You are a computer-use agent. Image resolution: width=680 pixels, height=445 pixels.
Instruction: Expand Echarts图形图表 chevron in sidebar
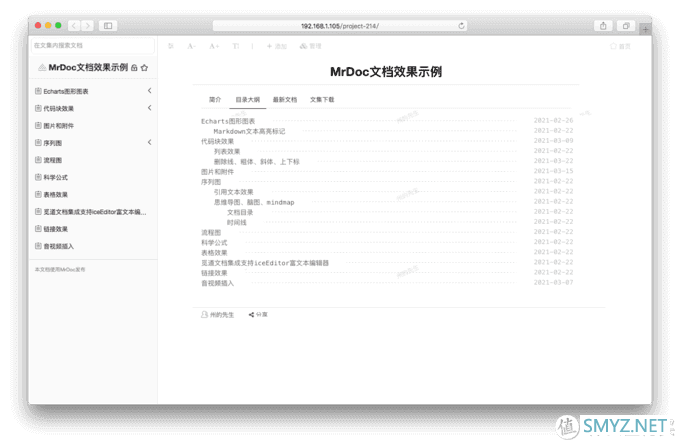point(149,91)
